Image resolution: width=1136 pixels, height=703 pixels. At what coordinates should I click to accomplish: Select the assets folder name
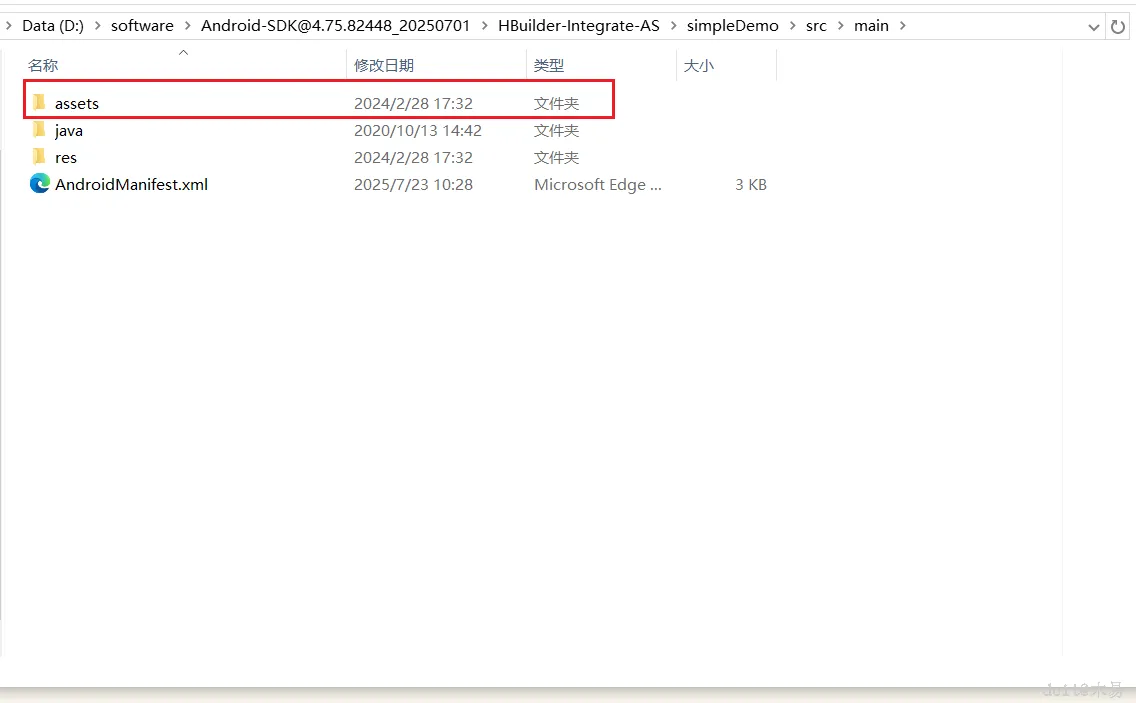[77, 104]
